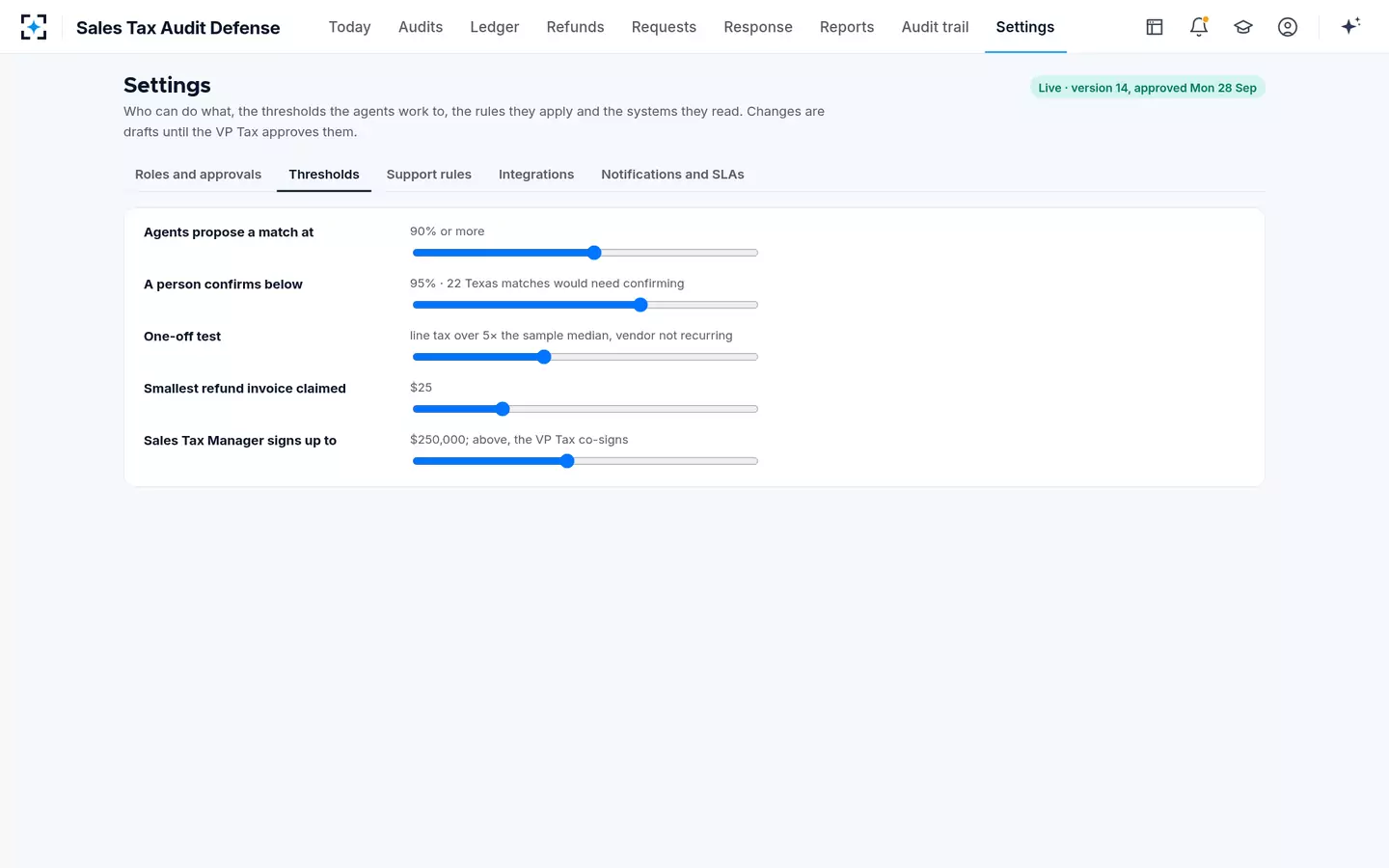Click the Sales Tax Audit Defense logo icon
Viewport: 1389px width, 868px height.
click(34, 27)
